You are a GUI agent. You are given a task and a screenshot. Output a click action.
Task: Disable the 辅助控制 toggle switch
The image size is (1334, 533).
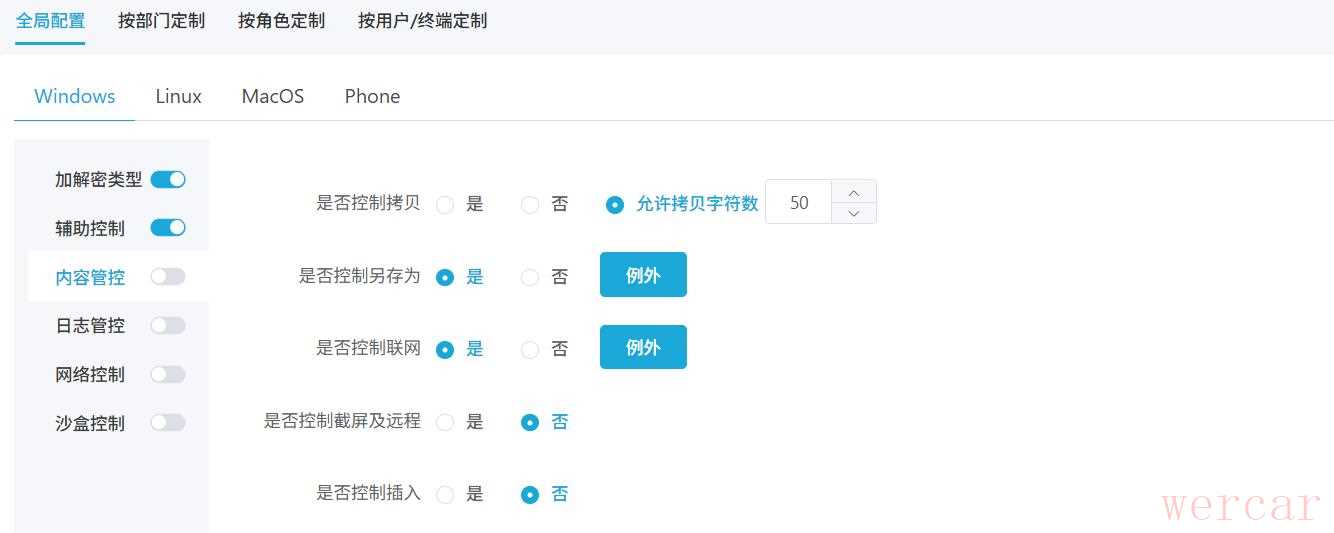point(168,228)
